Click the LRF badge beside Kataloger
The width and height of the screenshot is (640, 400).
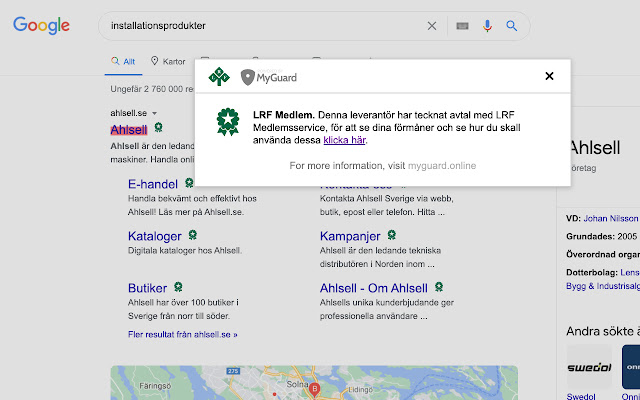pos(192,235)
